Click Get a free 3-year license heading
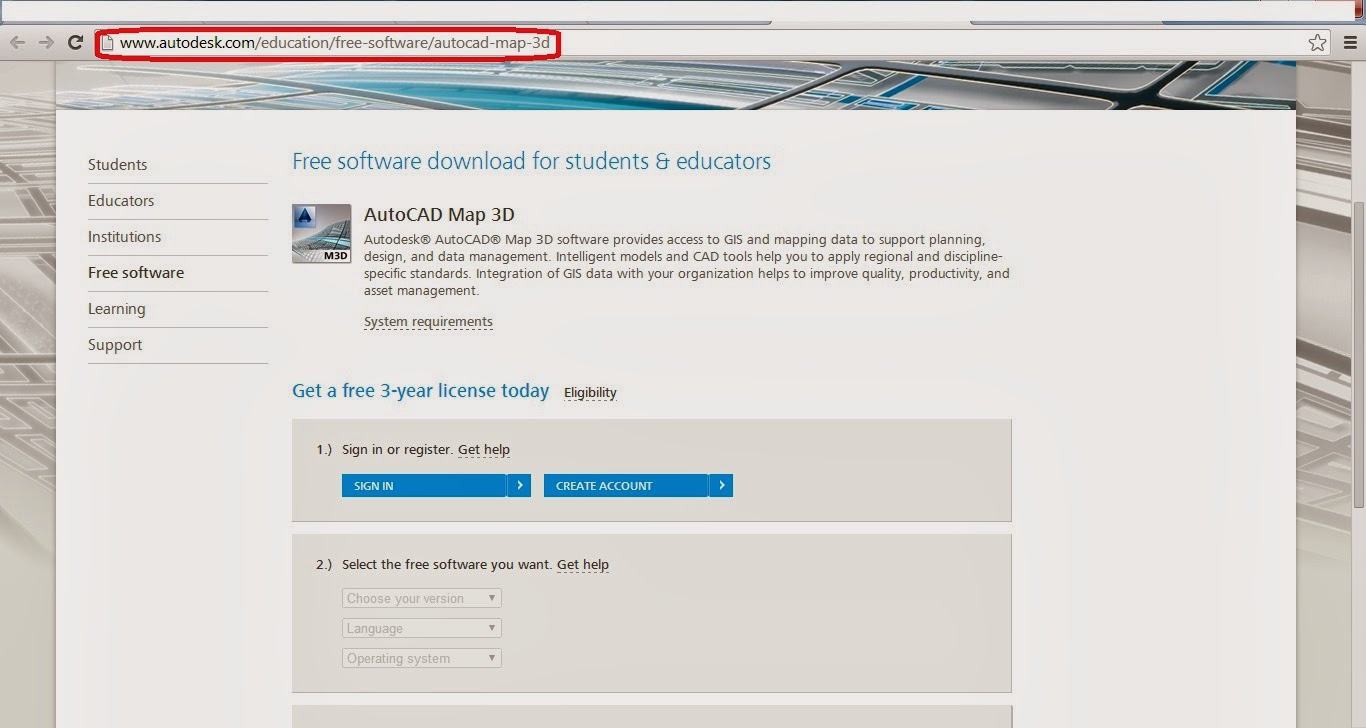This screenshot has height=728, width=1366. [420, 390]
